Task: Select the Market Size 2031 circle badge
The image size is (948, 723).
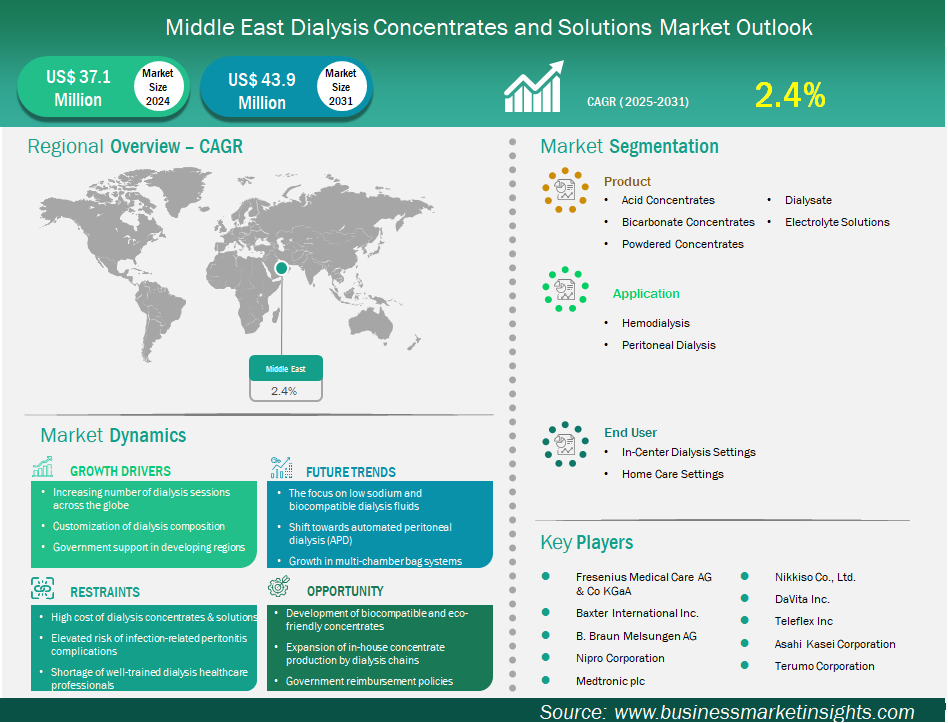Action: 341,87
